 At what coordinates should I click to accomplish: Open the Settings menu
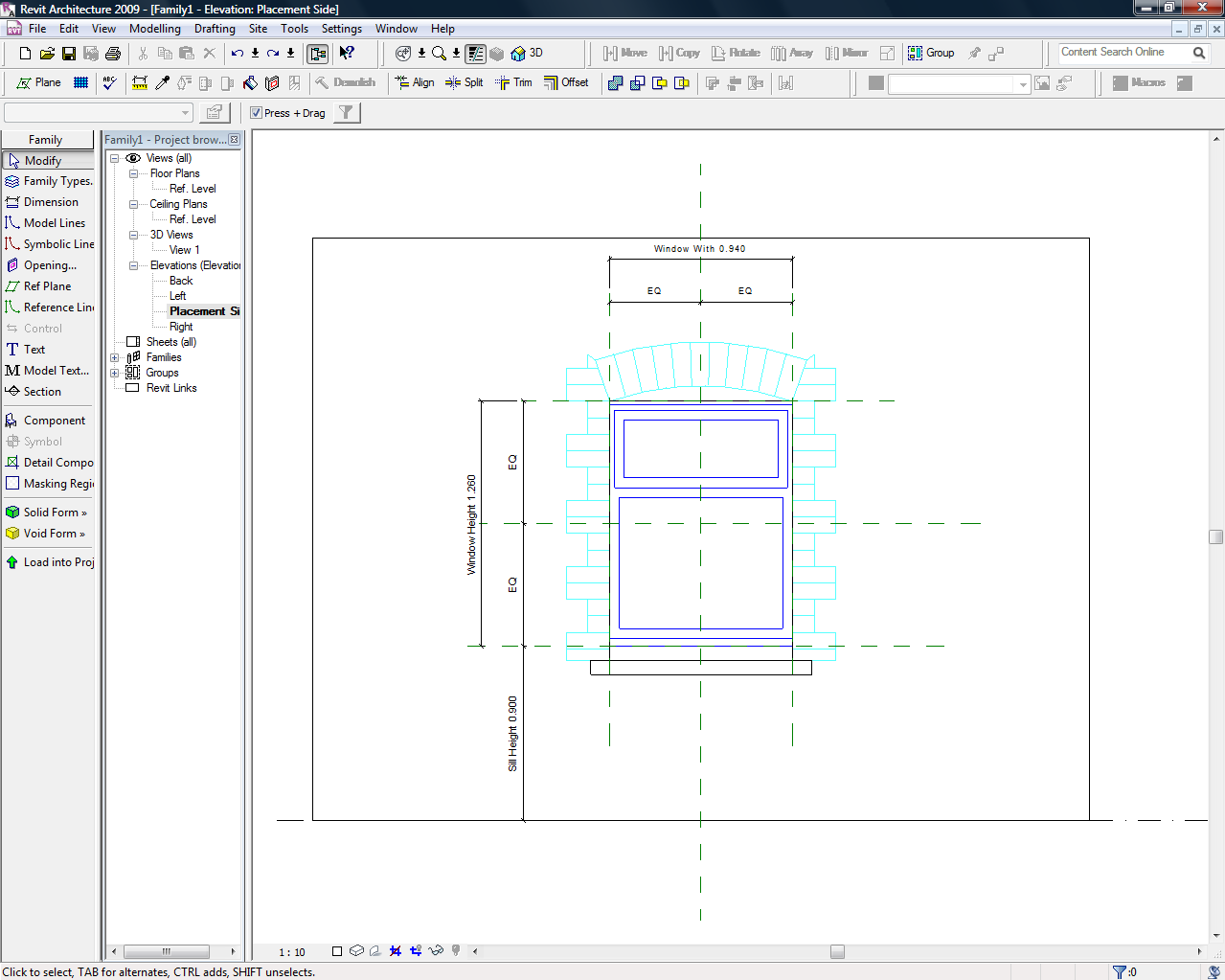(x=341, y=29)
